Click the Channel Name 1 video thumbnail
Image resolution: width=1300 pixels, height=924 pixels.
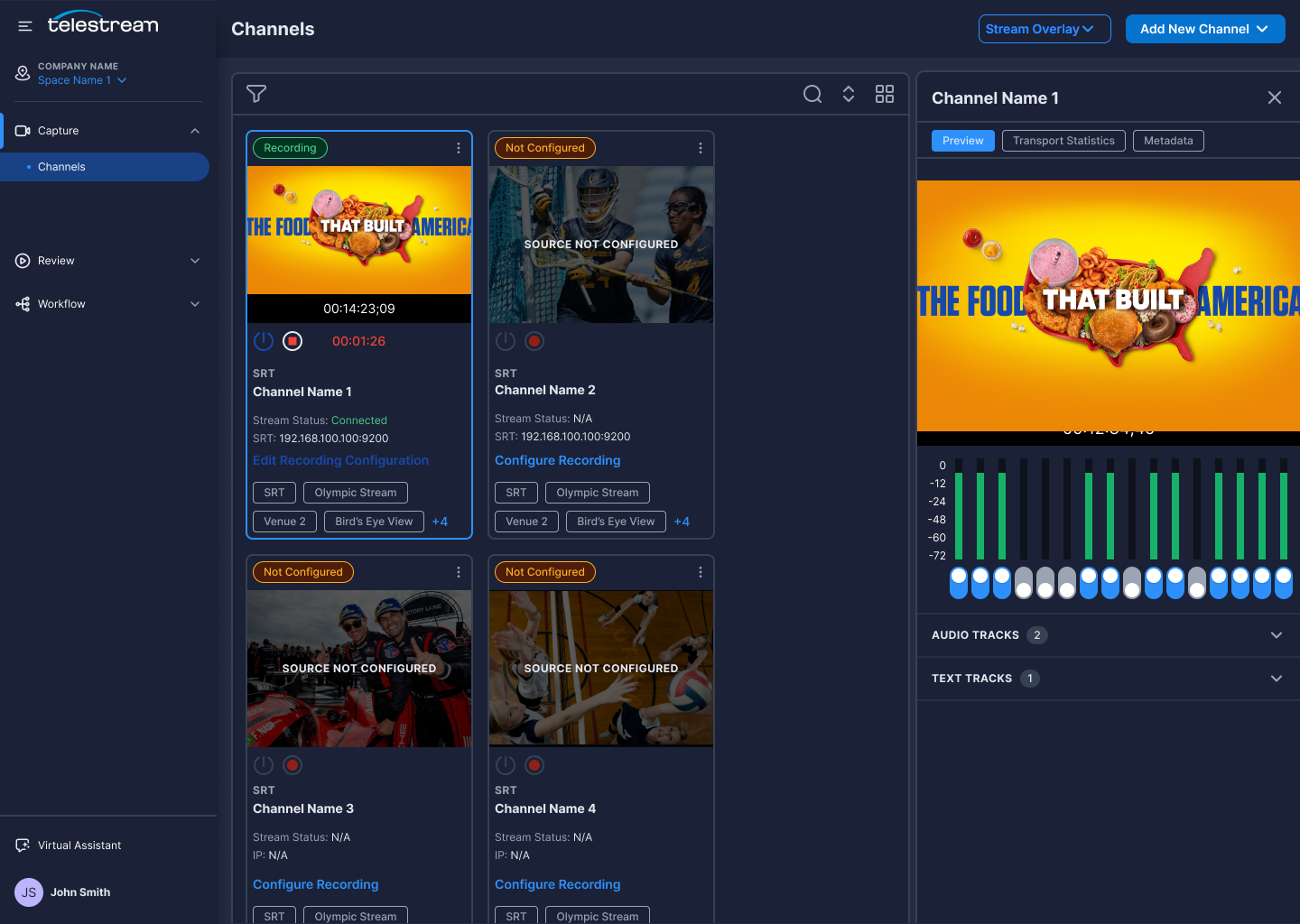[359, 230]
